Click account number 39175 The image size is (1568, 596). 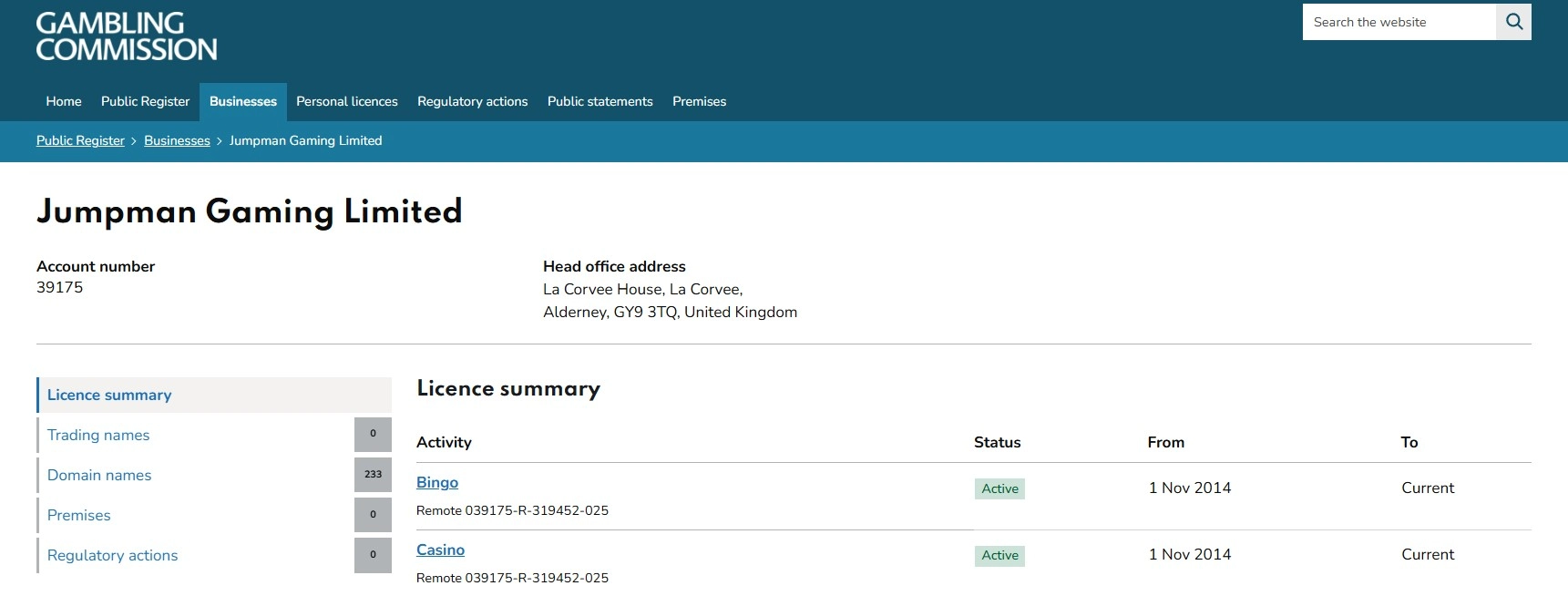click(x=60, y=287)
